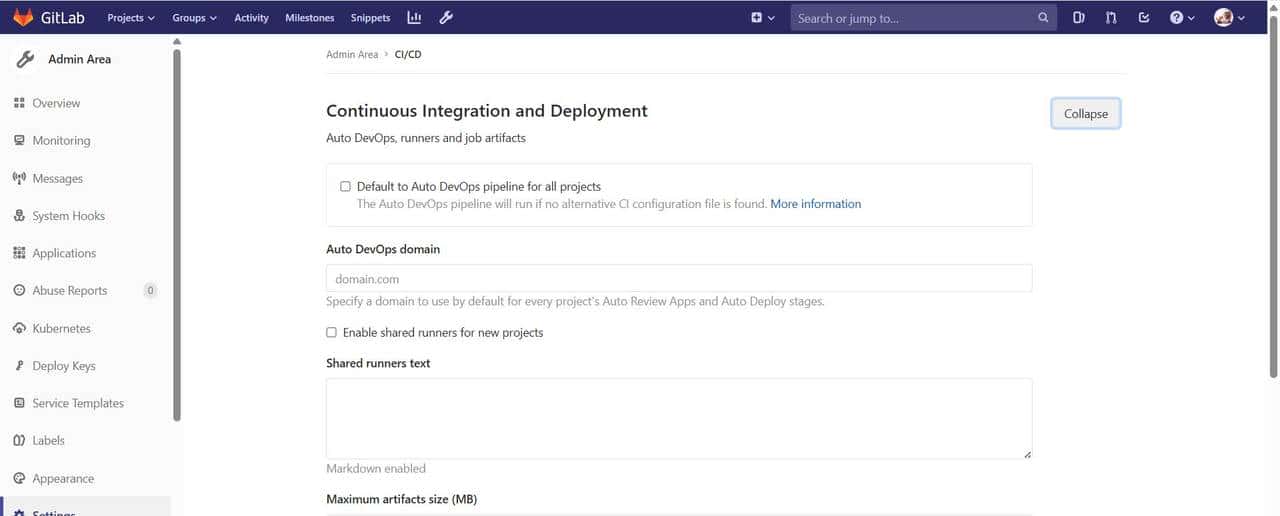The width and height of the screenshot is (1280, 516).
Task: Click the Kubernetes cluster icon
Action: (19, 328)
